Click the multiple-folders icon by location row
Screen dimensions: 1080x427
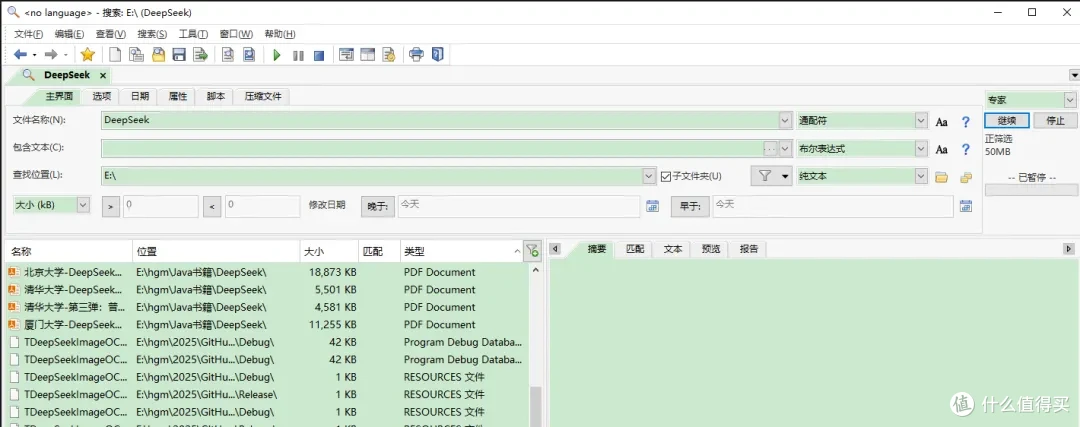point(966,177)
